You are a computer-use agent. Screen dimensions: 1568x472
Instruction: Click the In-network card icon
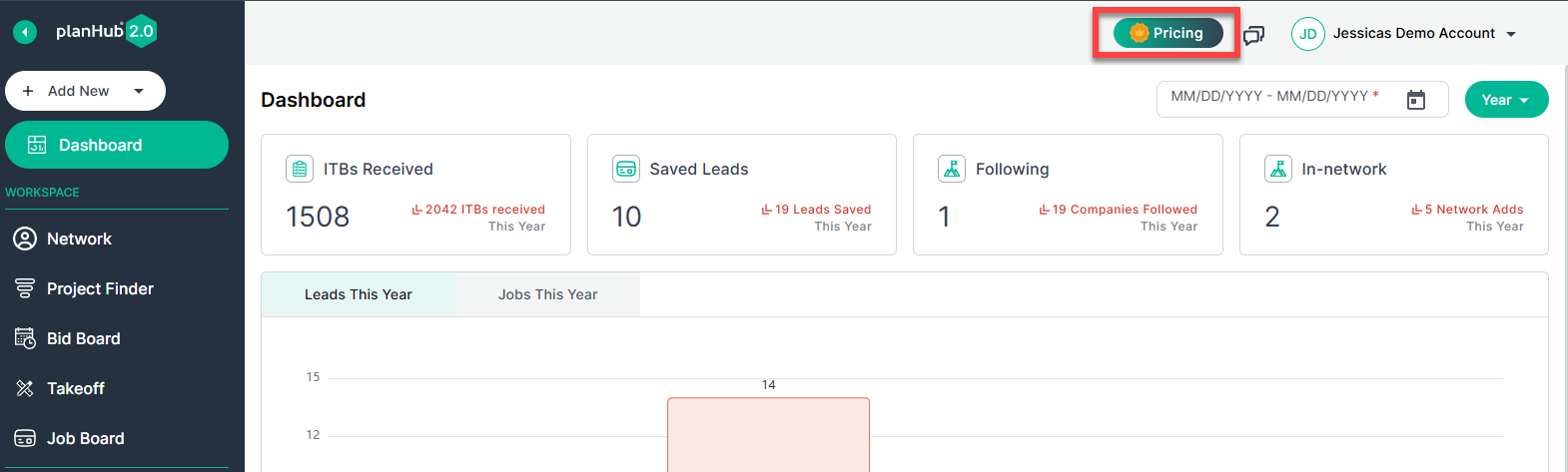tap(1278, 169)
